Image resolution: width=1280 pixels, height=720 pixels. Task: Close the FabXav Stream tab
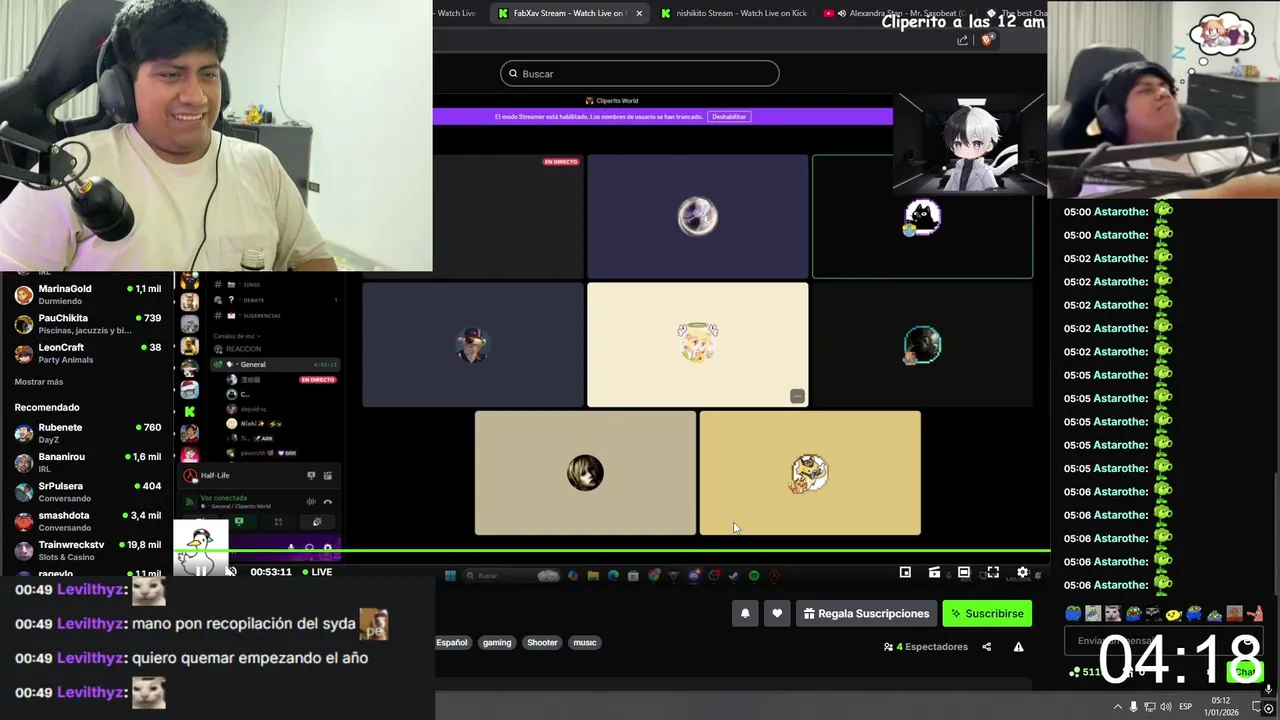click(x=639, y=13)
